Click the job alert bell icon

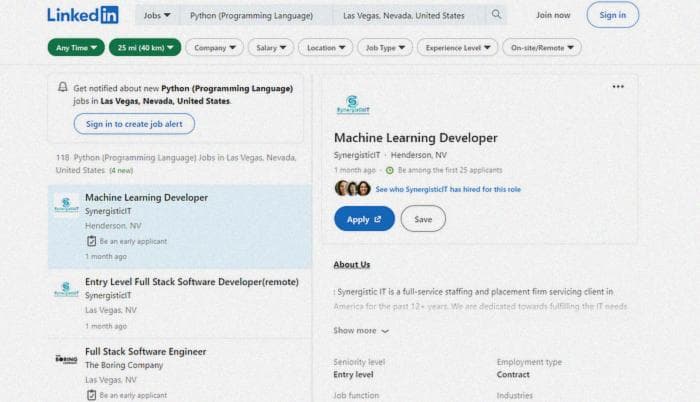pyautogui.click(x=62, y=87)
